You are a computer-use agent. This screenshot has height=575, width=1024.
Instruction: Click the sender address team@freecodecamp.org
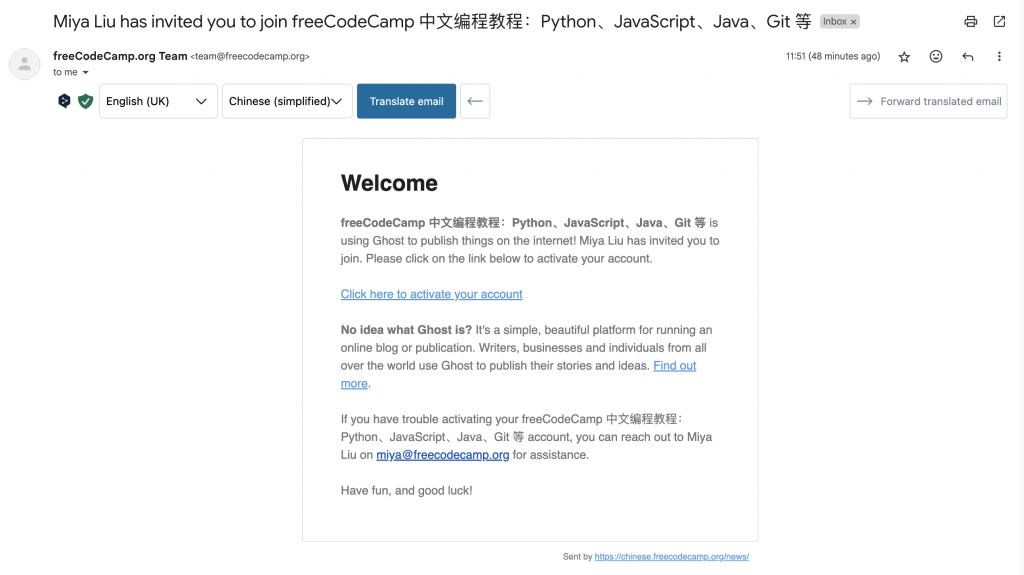(x=250, y=56)
